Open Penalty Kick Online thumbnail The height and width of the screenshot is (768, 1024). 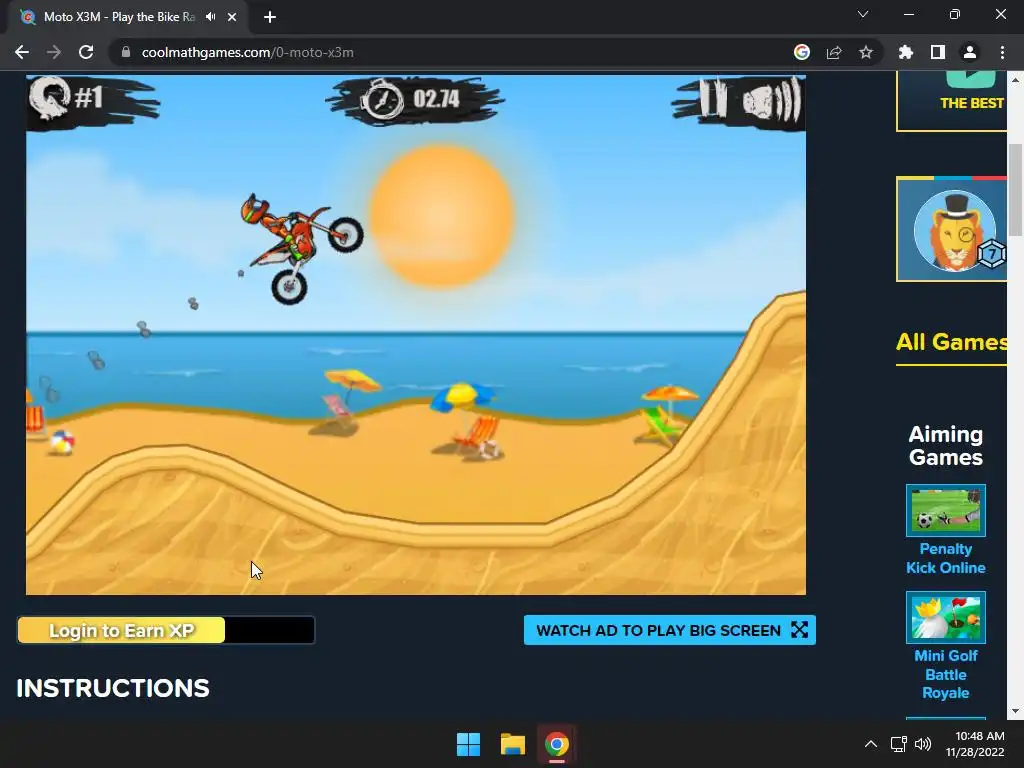point(946,510)
